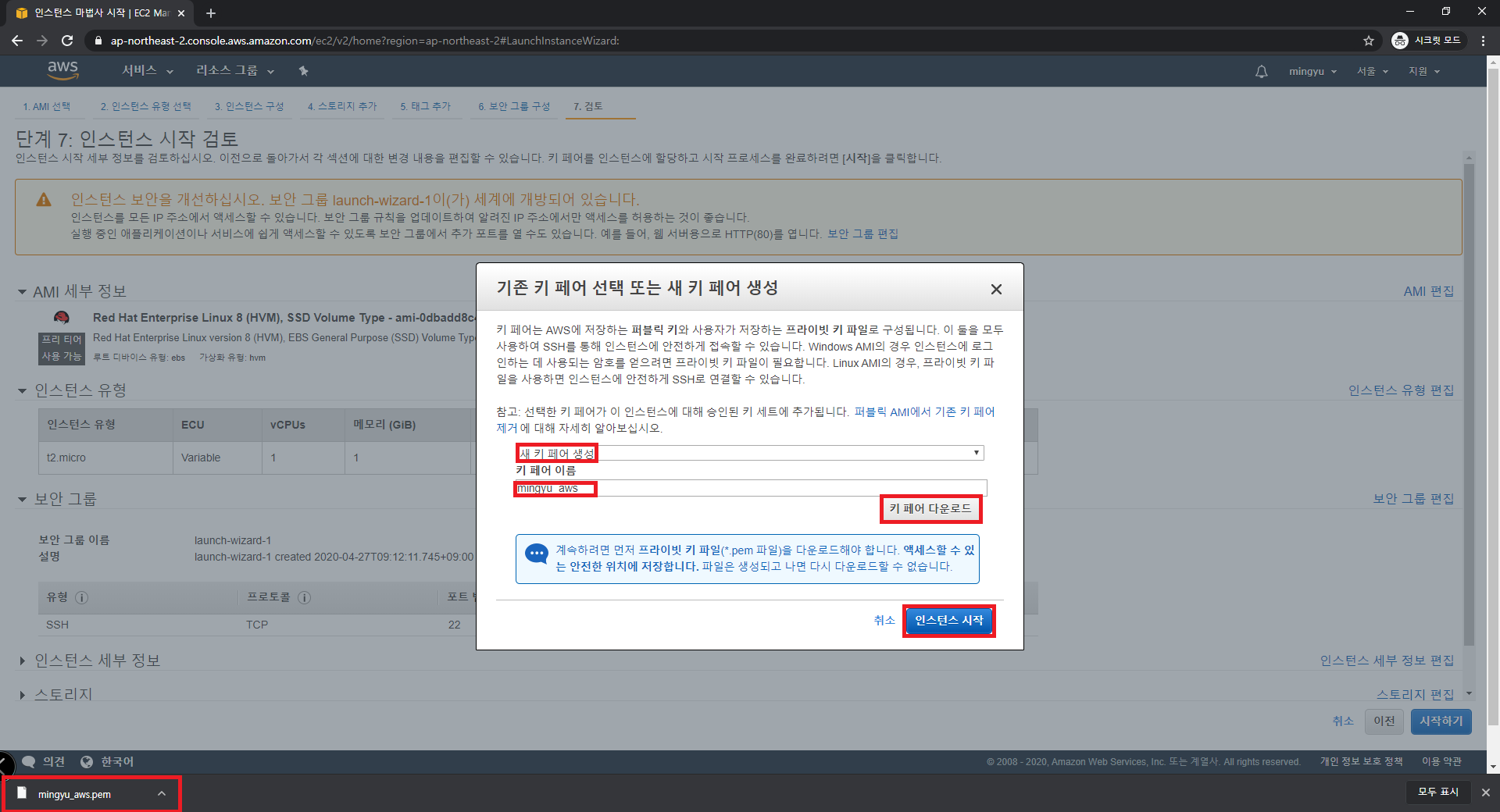Click the feedback speech bubble icon
The image size is (1500, 812).
pyautogui.click(x=29, y=761)
